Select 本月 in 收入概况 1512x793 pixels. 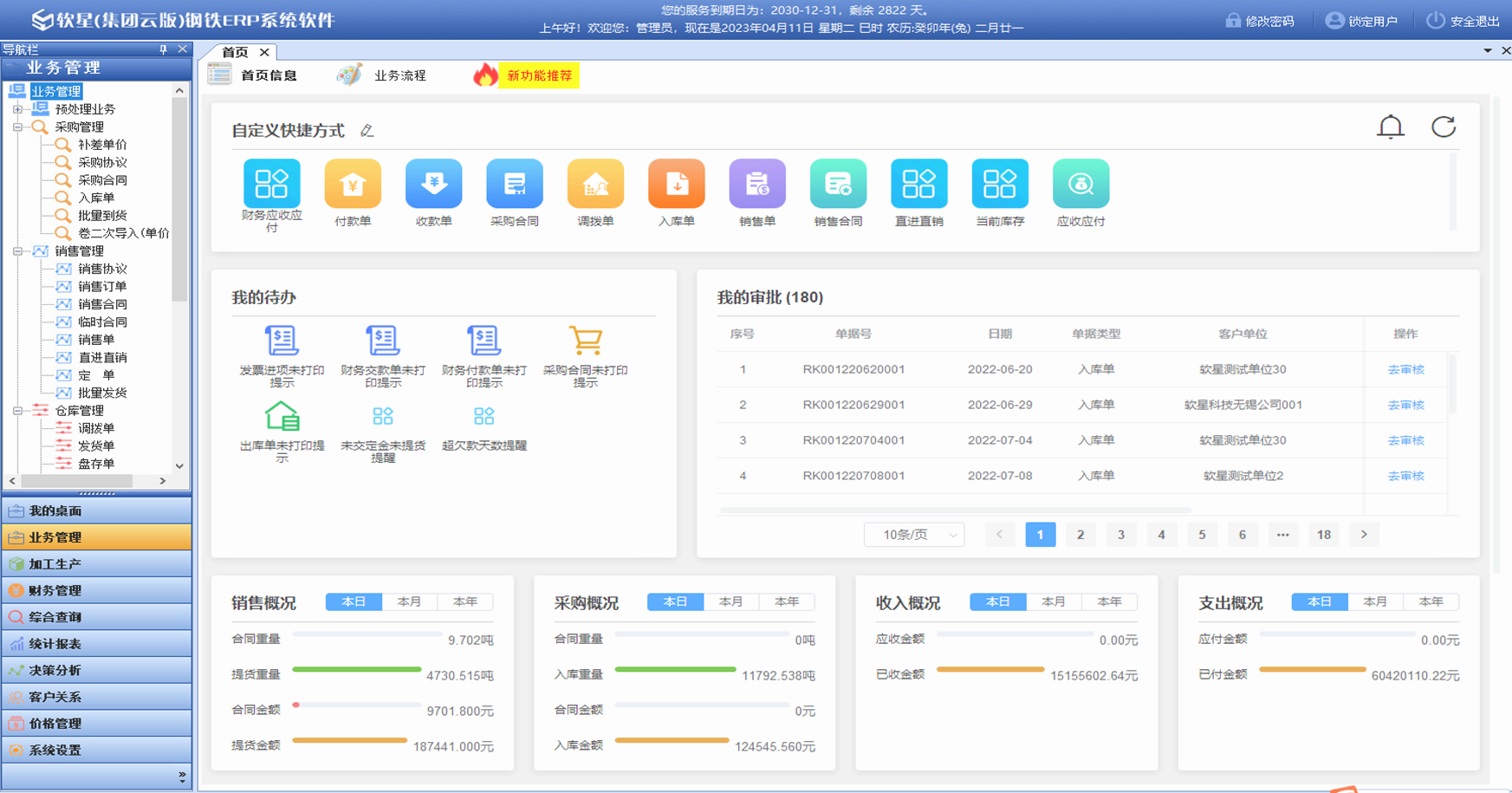(x=1054, y=601)
